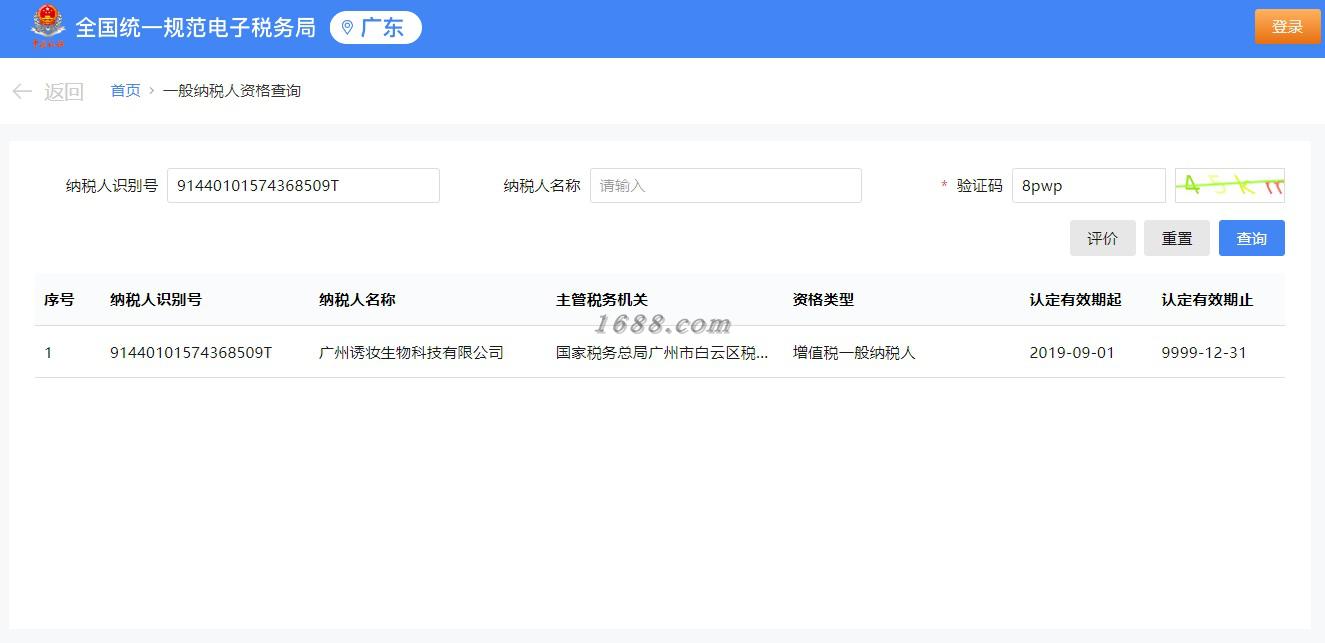Click the location pin icon beside 广东

pyautogui.click(x=347, y=28)
